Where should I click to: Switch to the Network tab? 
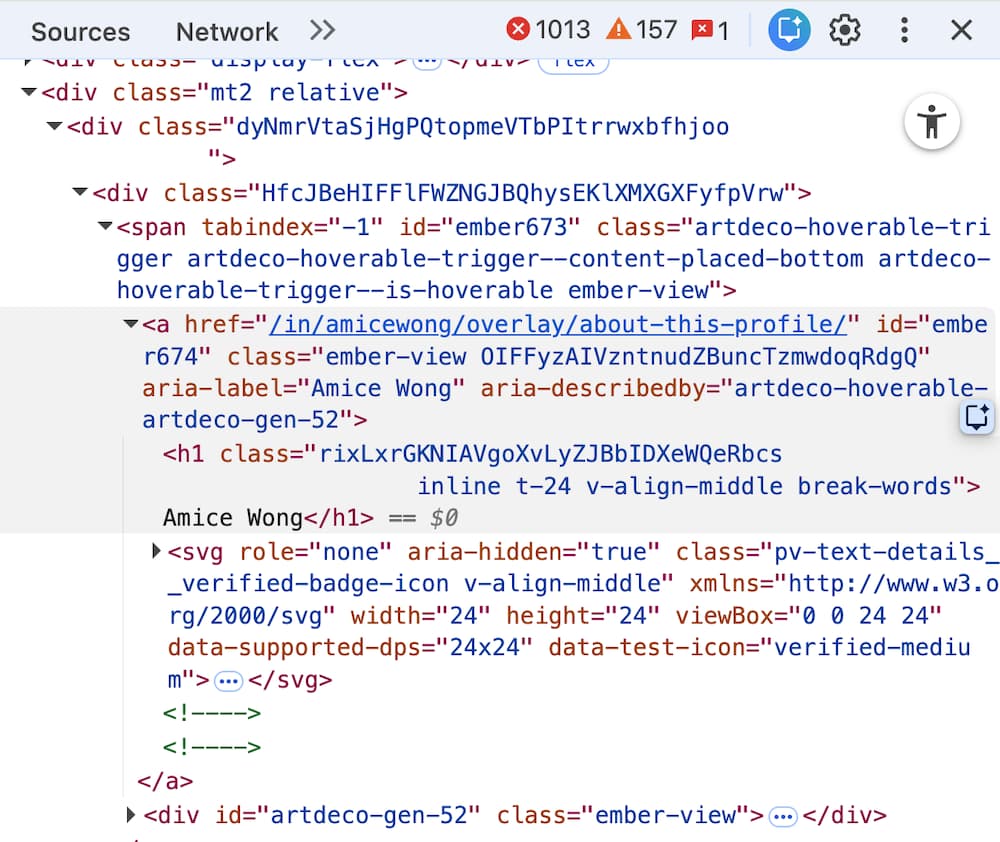point(227,31)
